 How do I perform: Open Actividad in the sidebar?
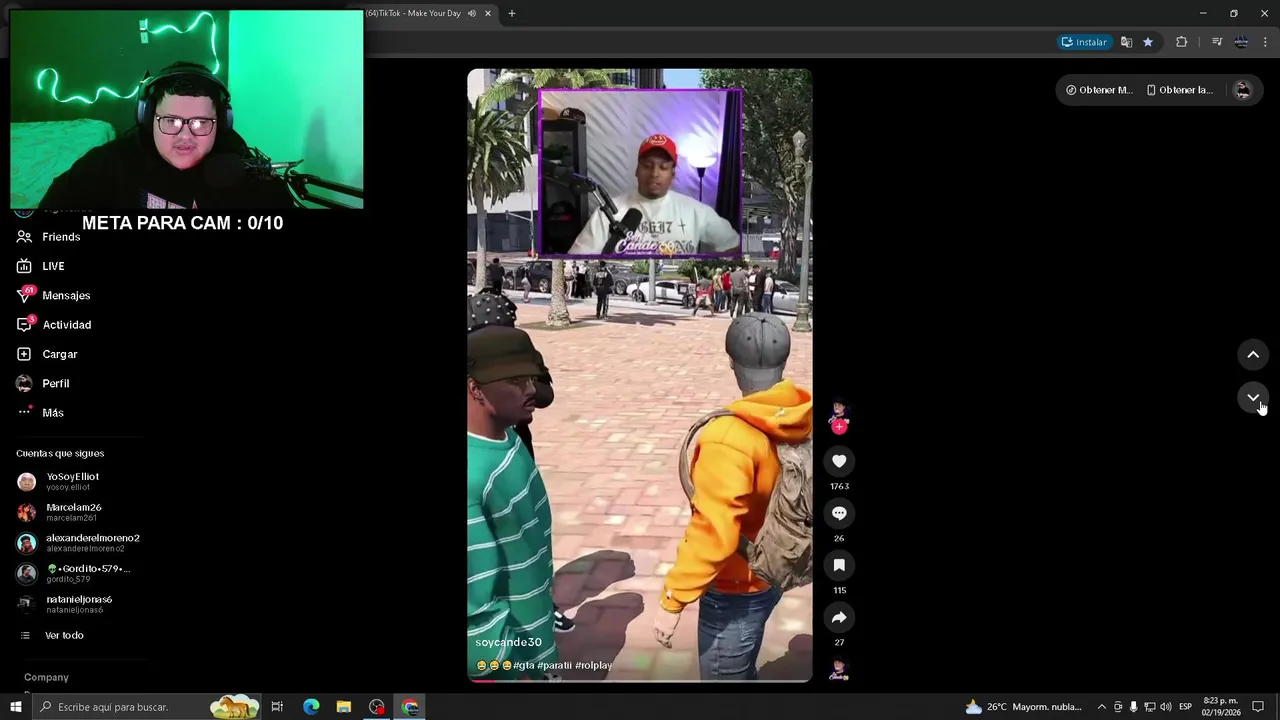click(54, 325)
